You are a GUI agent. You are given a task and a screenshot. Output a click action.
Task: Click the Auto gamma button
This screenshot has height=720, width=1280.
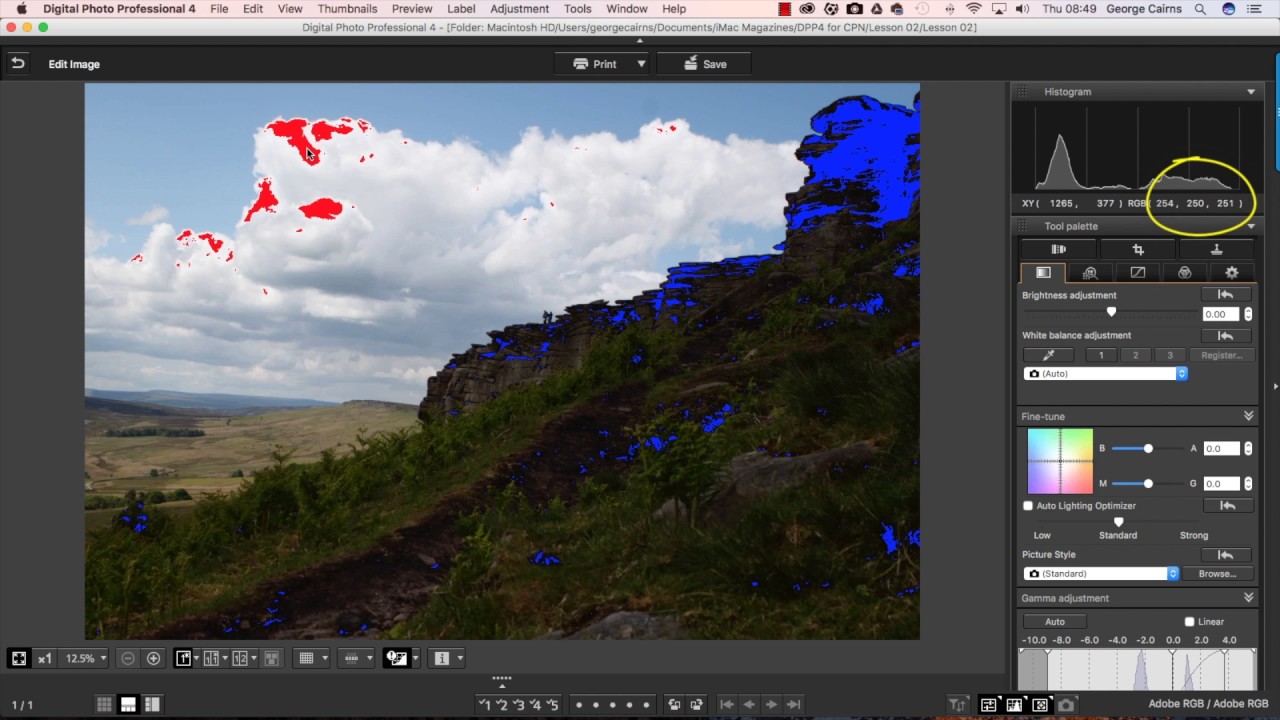pos(1055,622)
